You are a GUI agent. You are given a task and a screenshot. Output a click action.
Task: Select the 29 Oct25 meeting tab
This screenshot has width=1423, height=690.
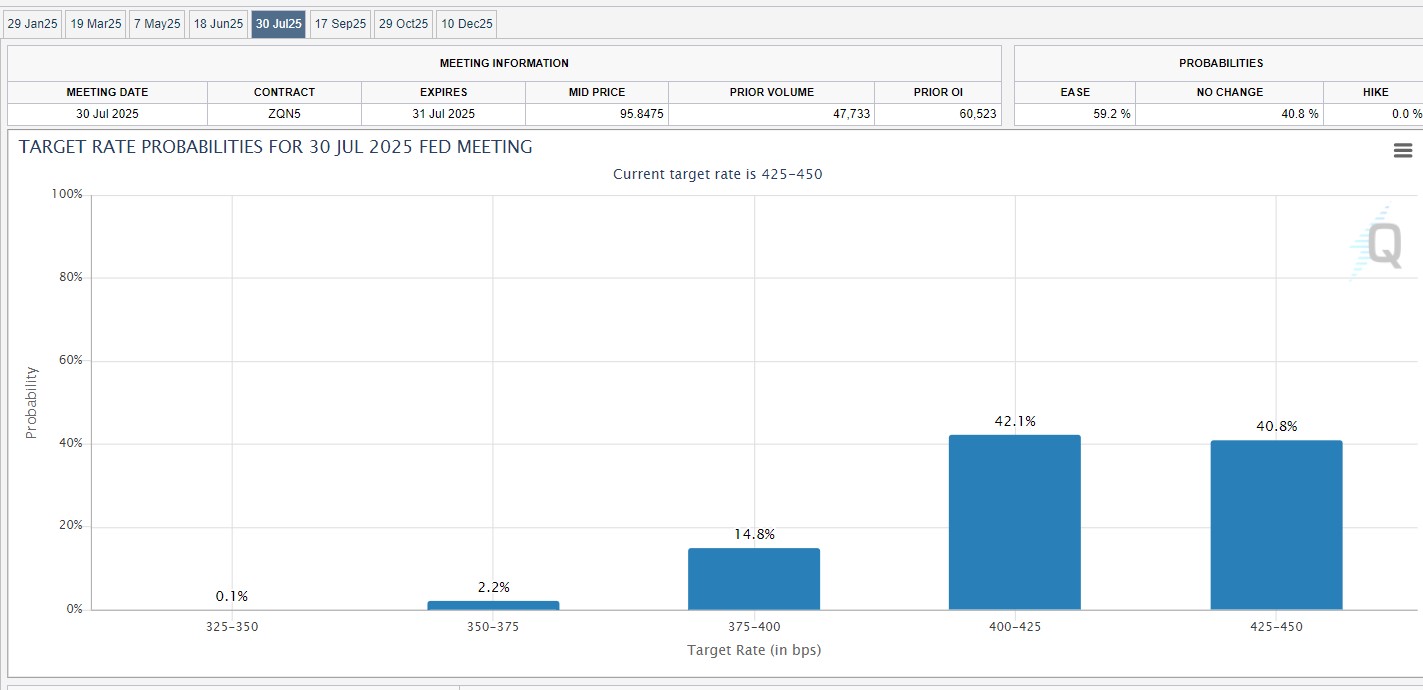pyautogui.click(x=403, y=24)
